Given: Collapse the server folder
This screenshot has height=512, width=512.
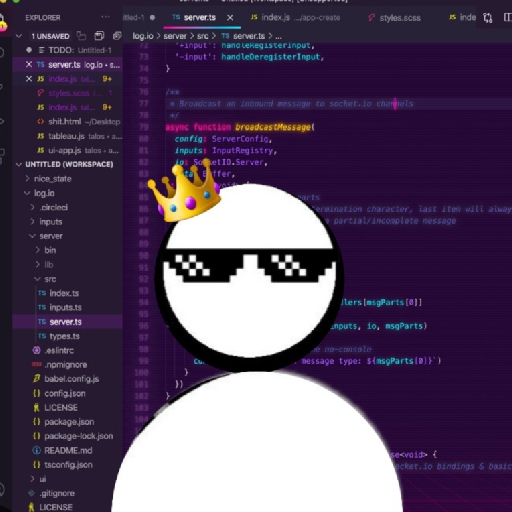Looking at the screenshot, I should pos(51,236).
